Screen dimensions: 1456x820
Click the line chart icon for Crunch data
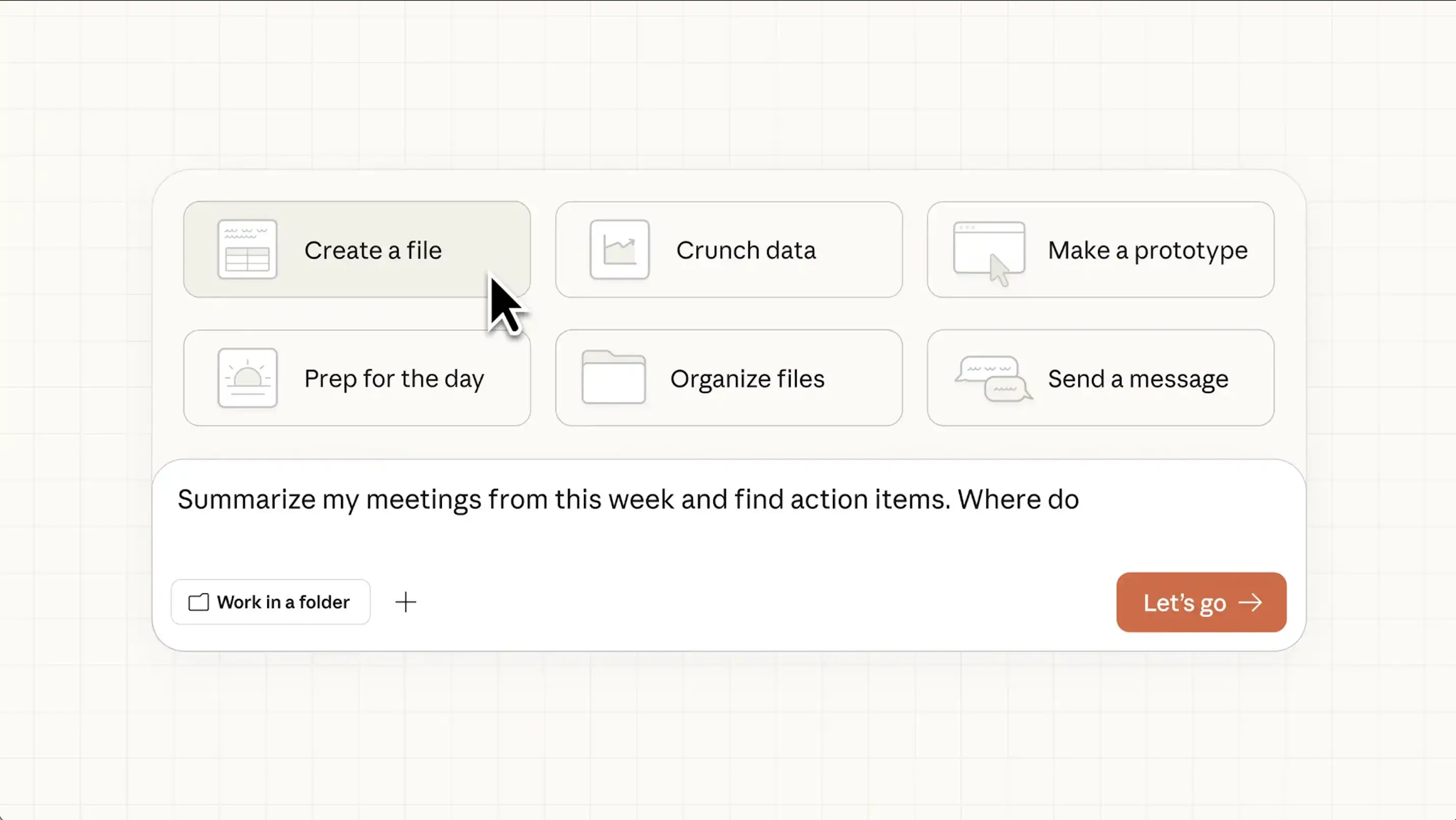pos(619,250)
